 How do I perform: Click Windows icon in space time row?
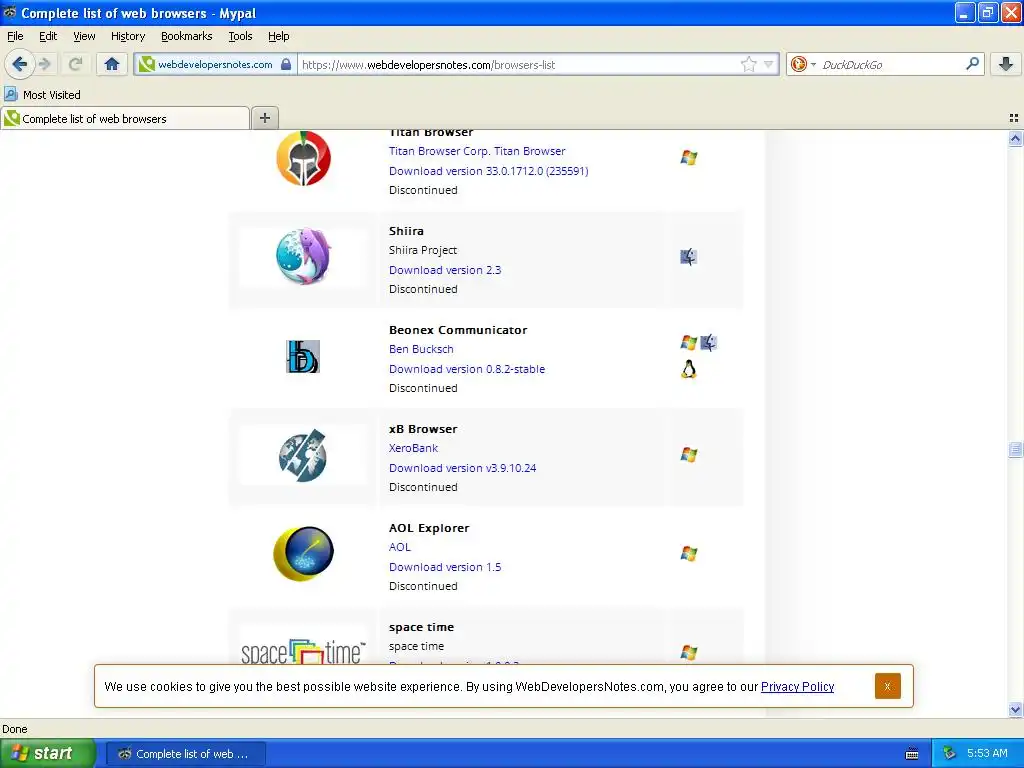(x=688, y=652)
